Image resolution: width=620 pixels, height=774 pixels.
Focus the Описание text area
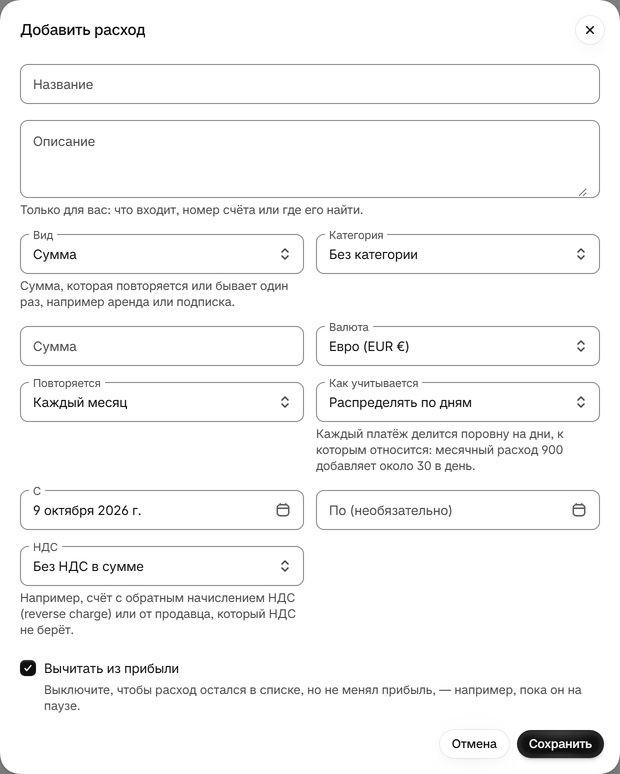310,159
